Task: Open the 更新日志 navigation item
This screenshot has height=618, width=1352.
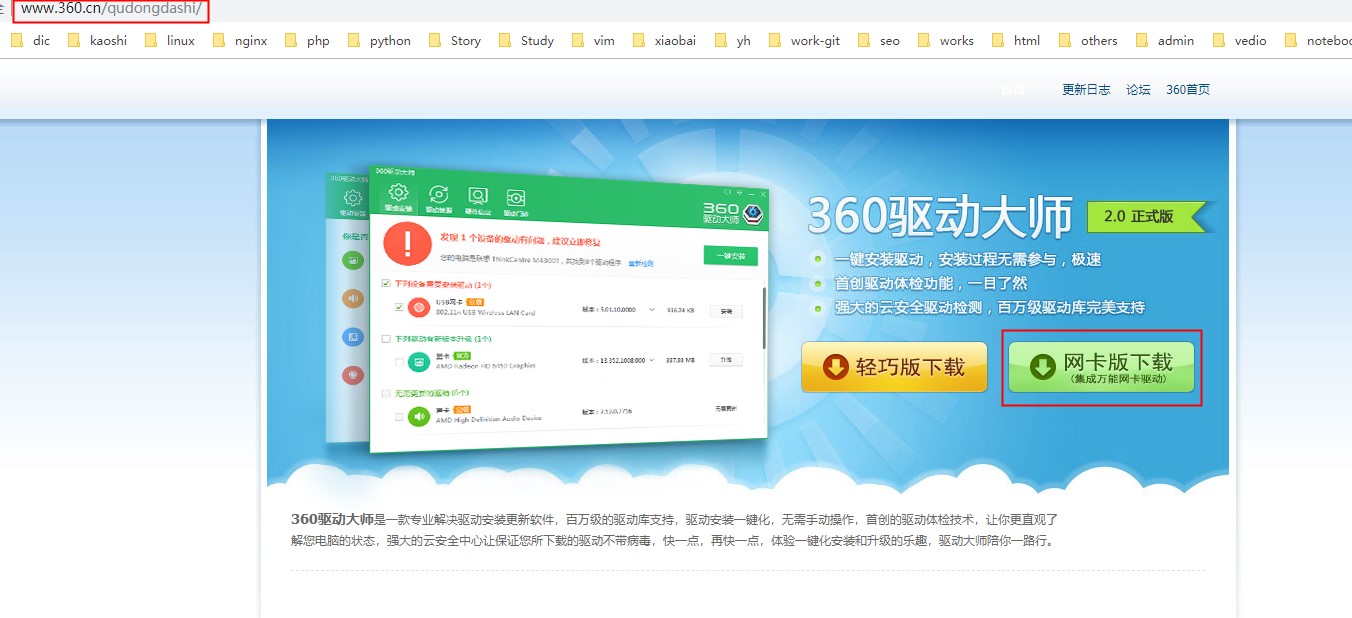Action: pos(1086,90)
